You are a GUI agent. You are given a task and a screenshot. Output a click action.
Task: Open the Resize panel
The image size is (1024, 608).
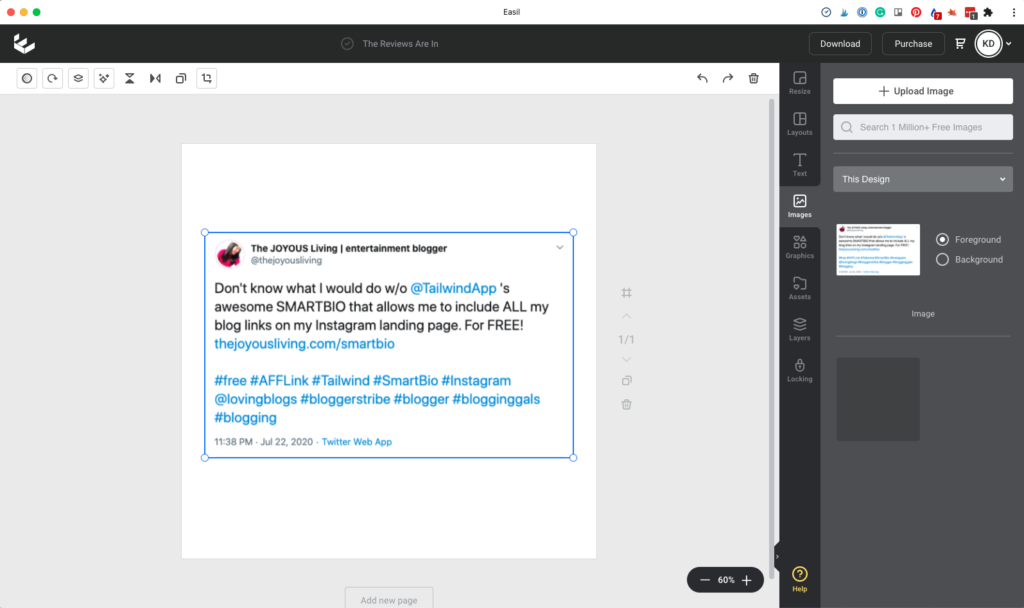tap(799, 83)
